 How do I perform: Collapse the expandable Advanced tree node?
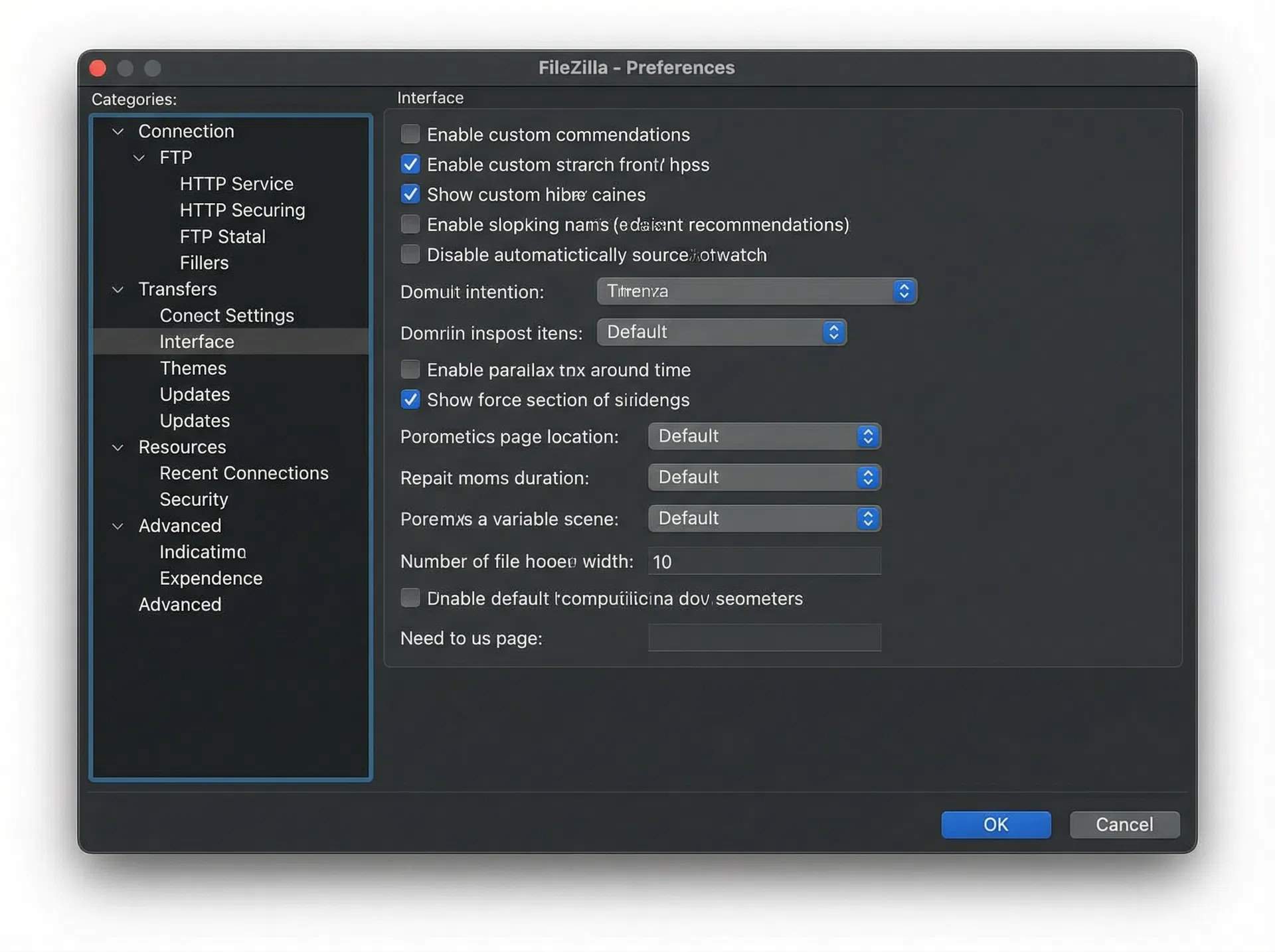(x=118, y=526)
